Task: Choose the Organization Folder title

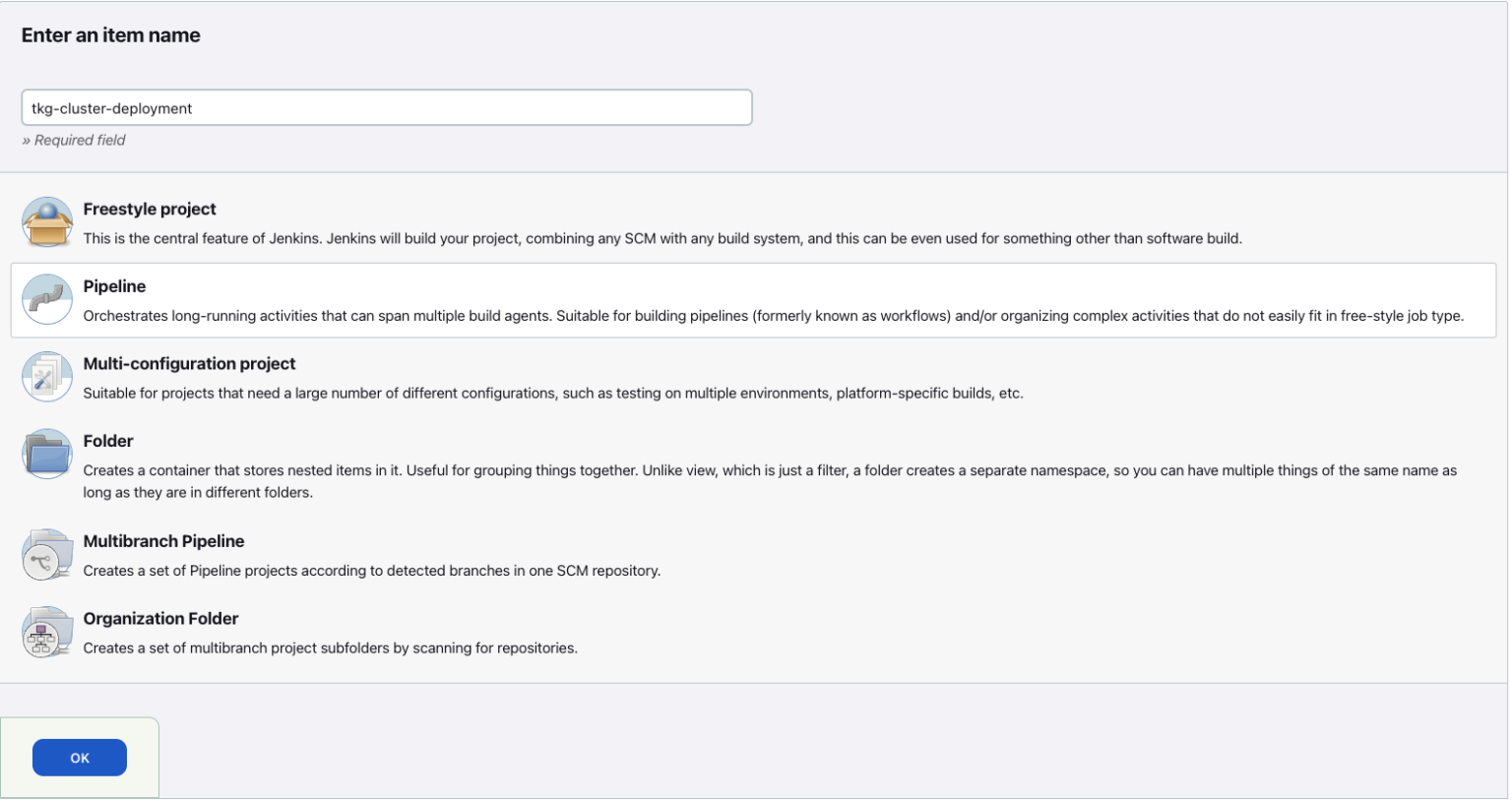Action: [x=160, y=619]
